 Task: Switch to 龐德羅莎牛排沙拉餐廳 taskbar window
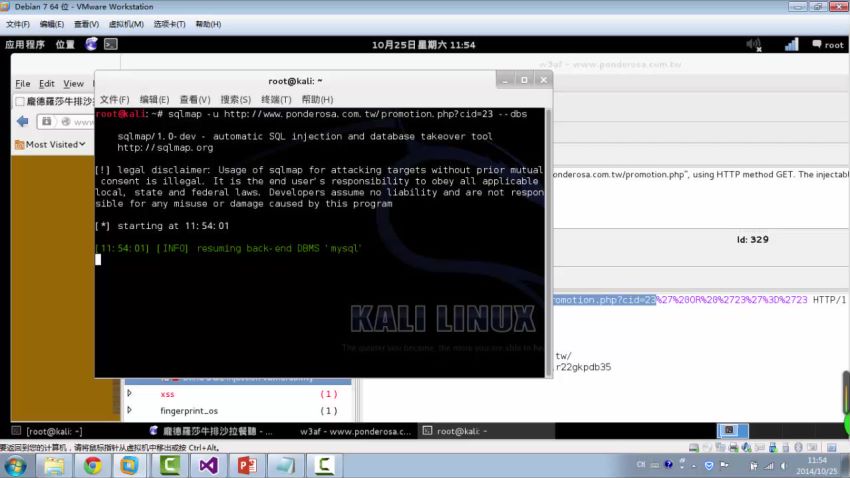click(x=211, y=431)
